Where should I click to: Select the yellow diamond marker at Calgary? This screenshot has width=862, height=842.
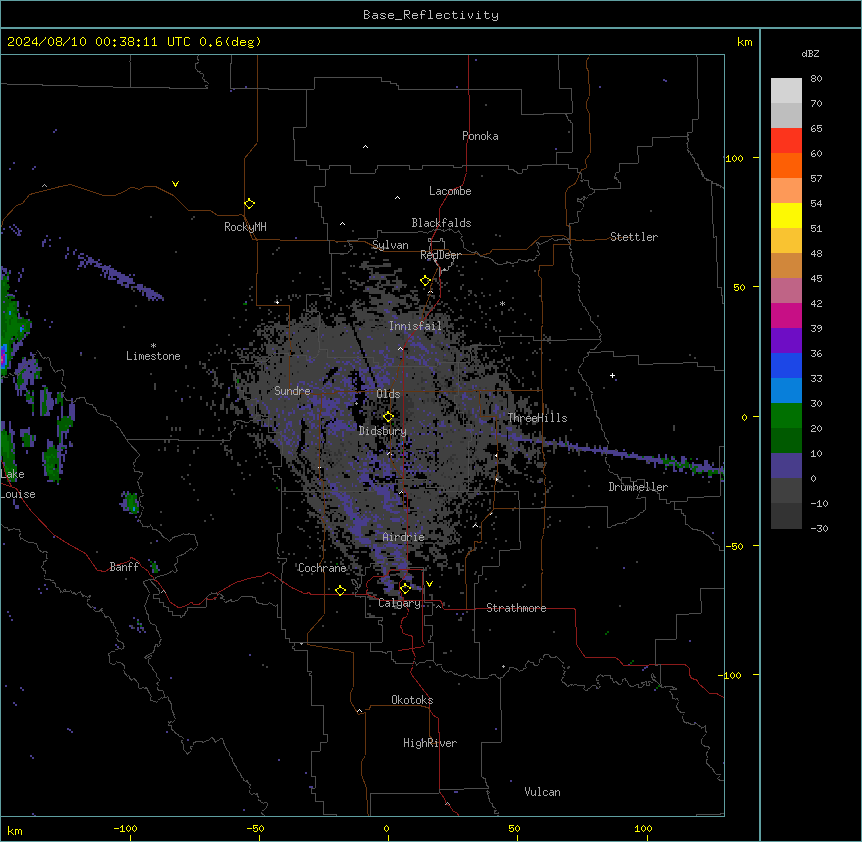click(405, 589)
